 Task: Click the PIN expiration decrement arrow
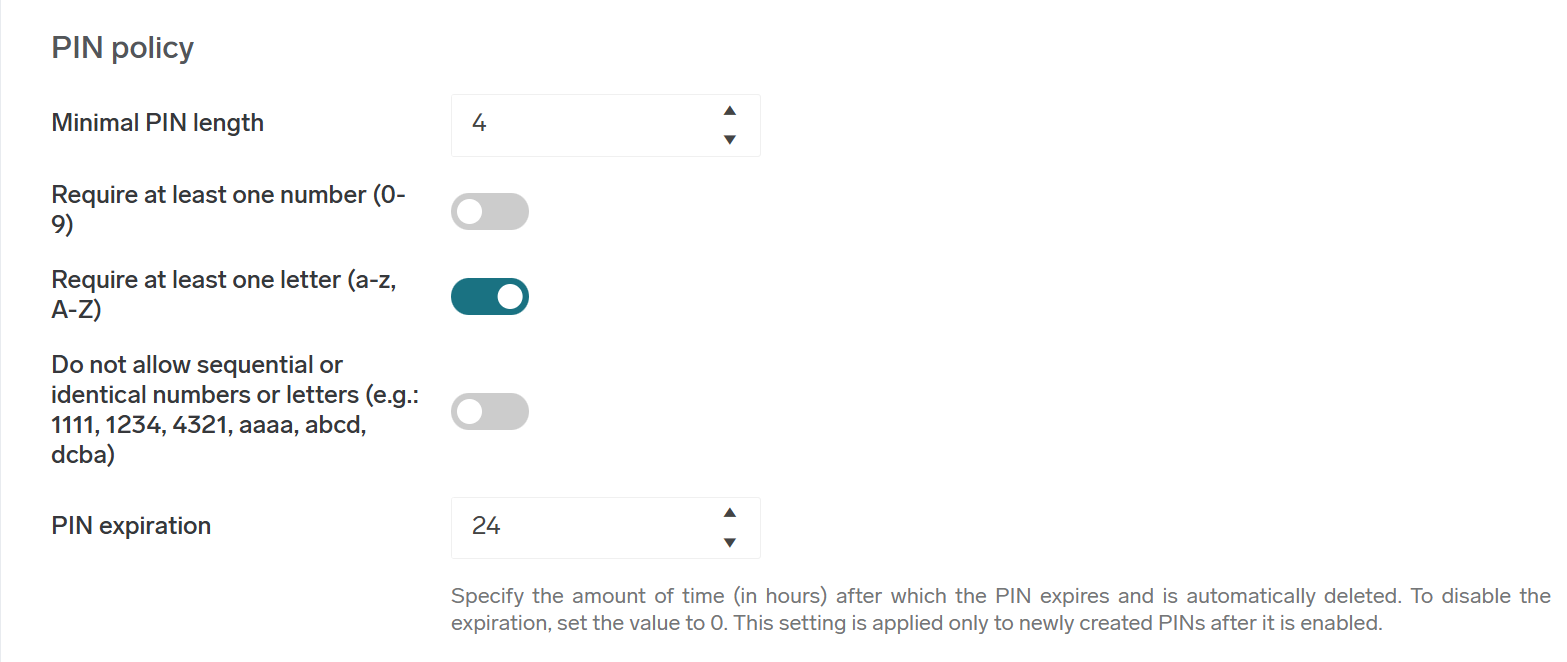(x=730, y=542)
